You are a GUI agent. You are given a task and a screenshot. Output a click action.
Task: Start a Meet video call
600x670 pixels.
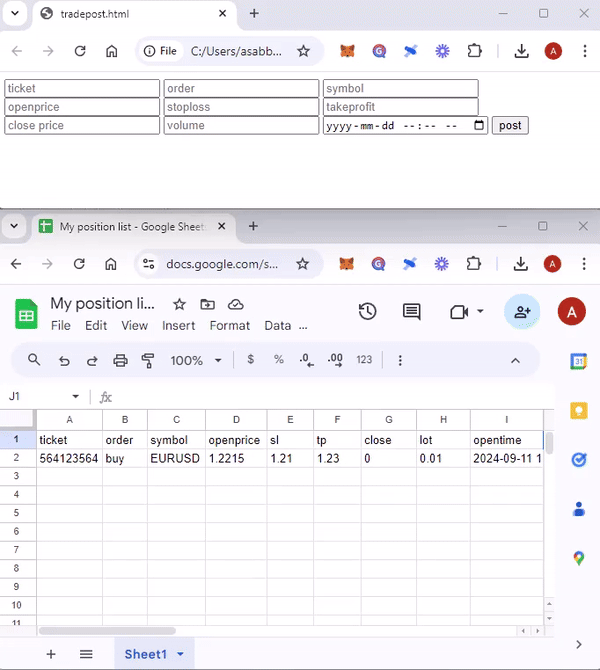(x=459, y=312)
